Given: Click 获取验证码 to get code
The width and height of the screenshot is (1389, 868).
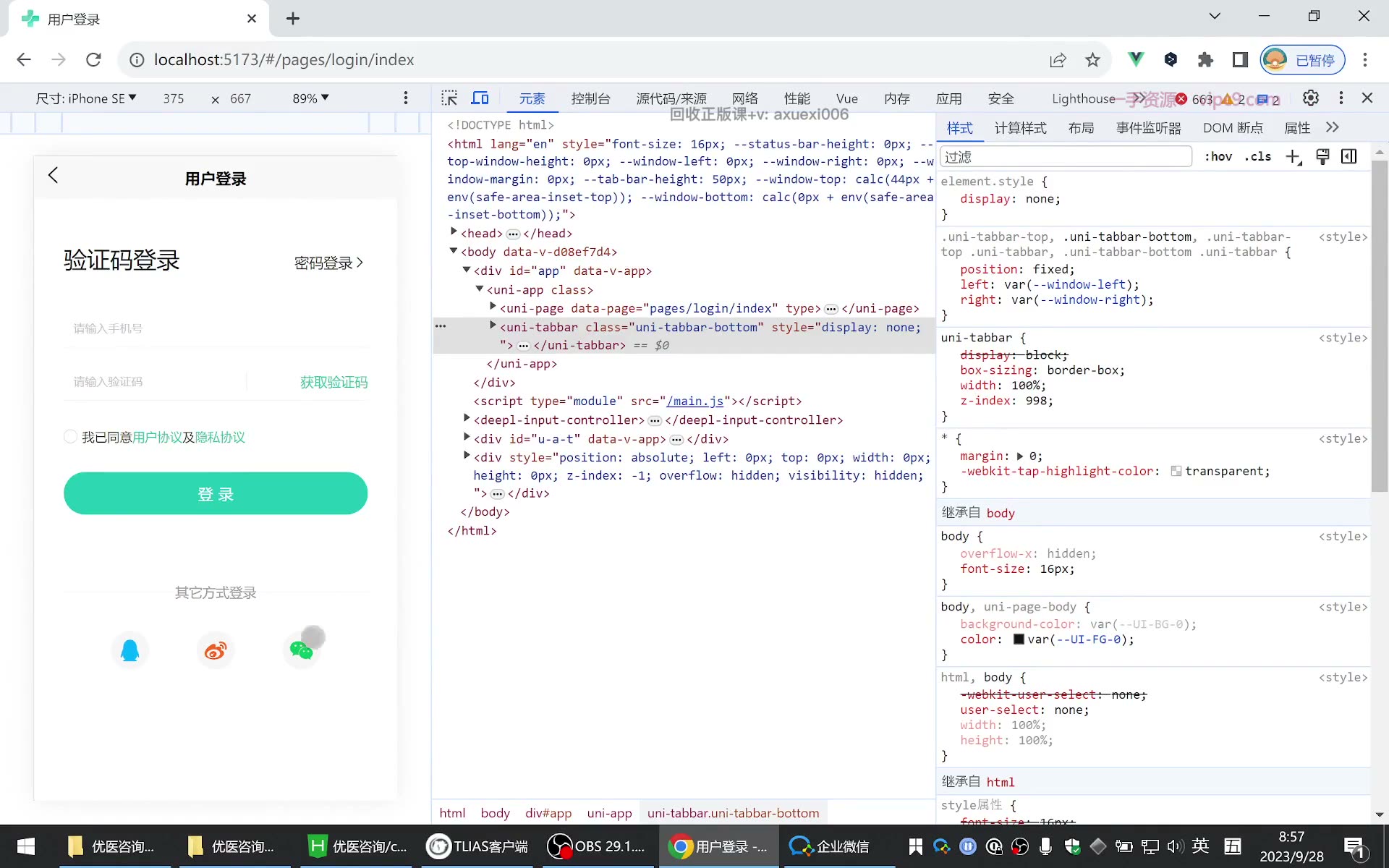Looking at the screenshot, I should (x=334, y=381).
